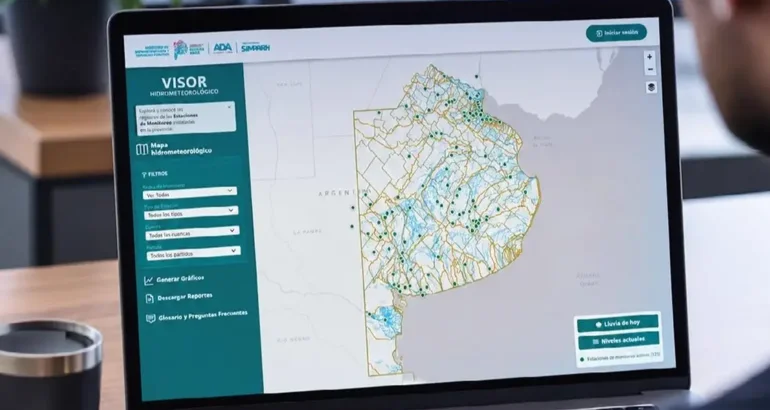Open the Ver Todos network dropdown
This screenshot has width=770, height=410.
click(190, 193)
